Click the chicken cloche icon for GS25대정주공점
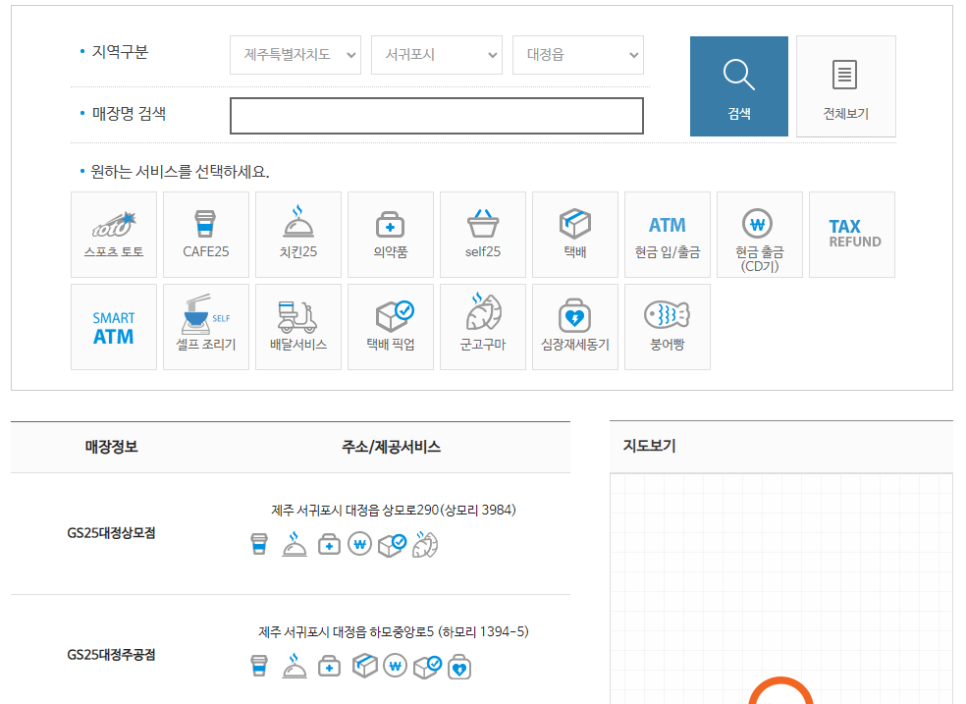The height and width of the screenshot is (704, 966). click(x=294, y=666)
